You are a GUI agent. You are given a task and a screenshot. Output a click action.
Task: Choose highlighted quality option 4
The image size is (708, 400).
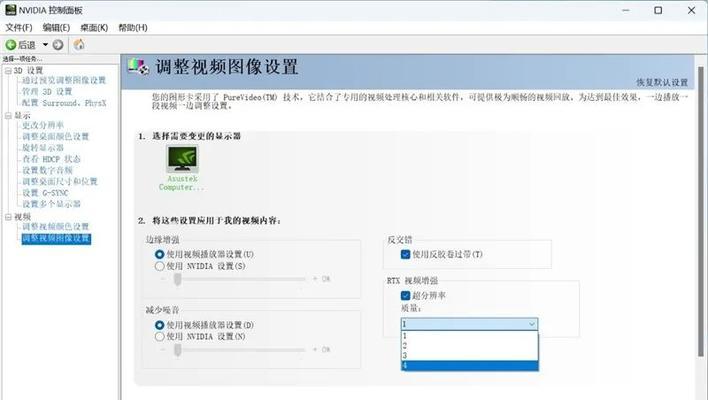470,366
